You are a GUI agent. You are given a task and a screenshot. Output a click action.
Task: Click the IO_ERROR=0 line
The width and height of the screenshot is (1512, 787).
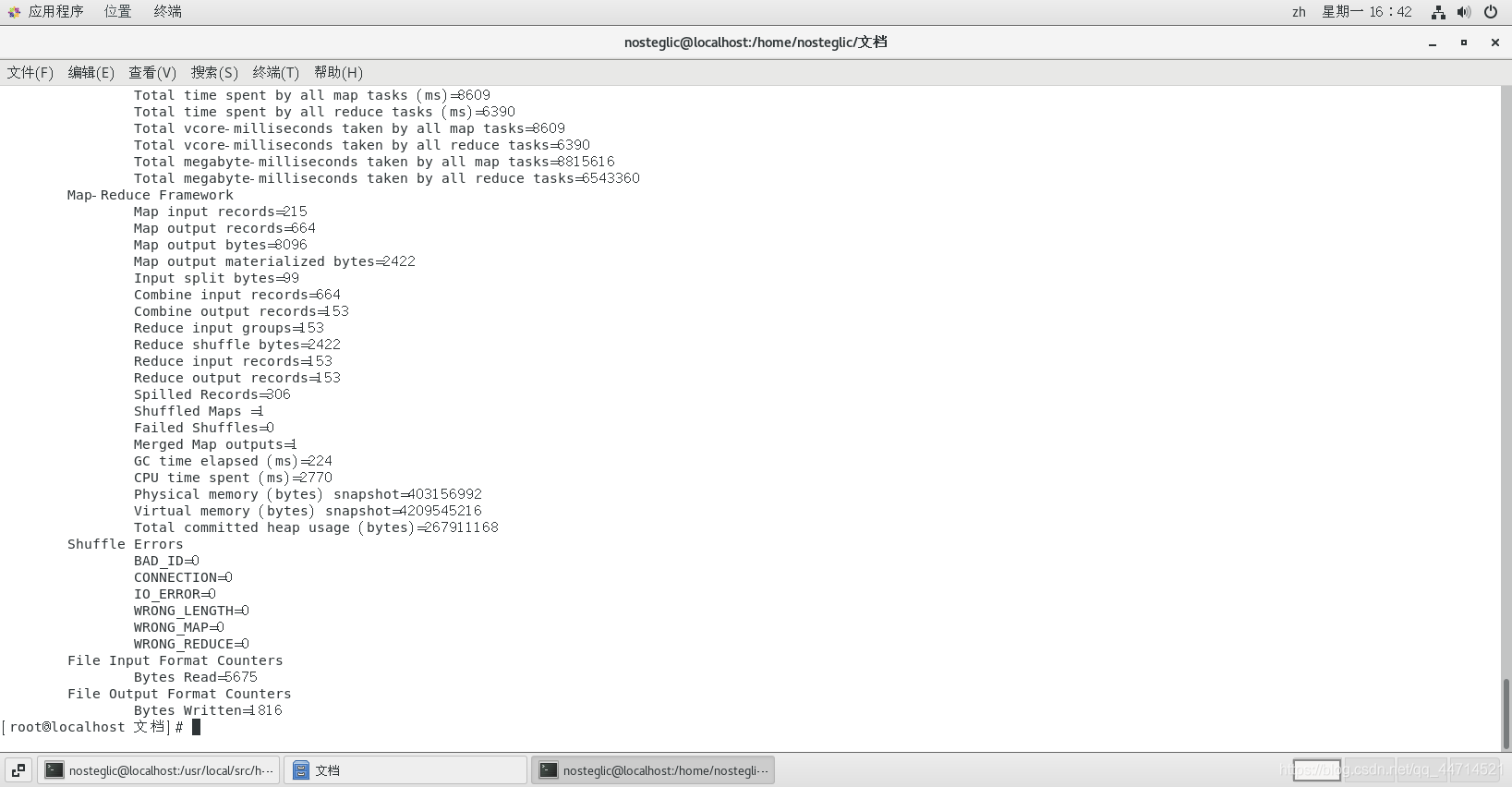(x=175, y=594)
